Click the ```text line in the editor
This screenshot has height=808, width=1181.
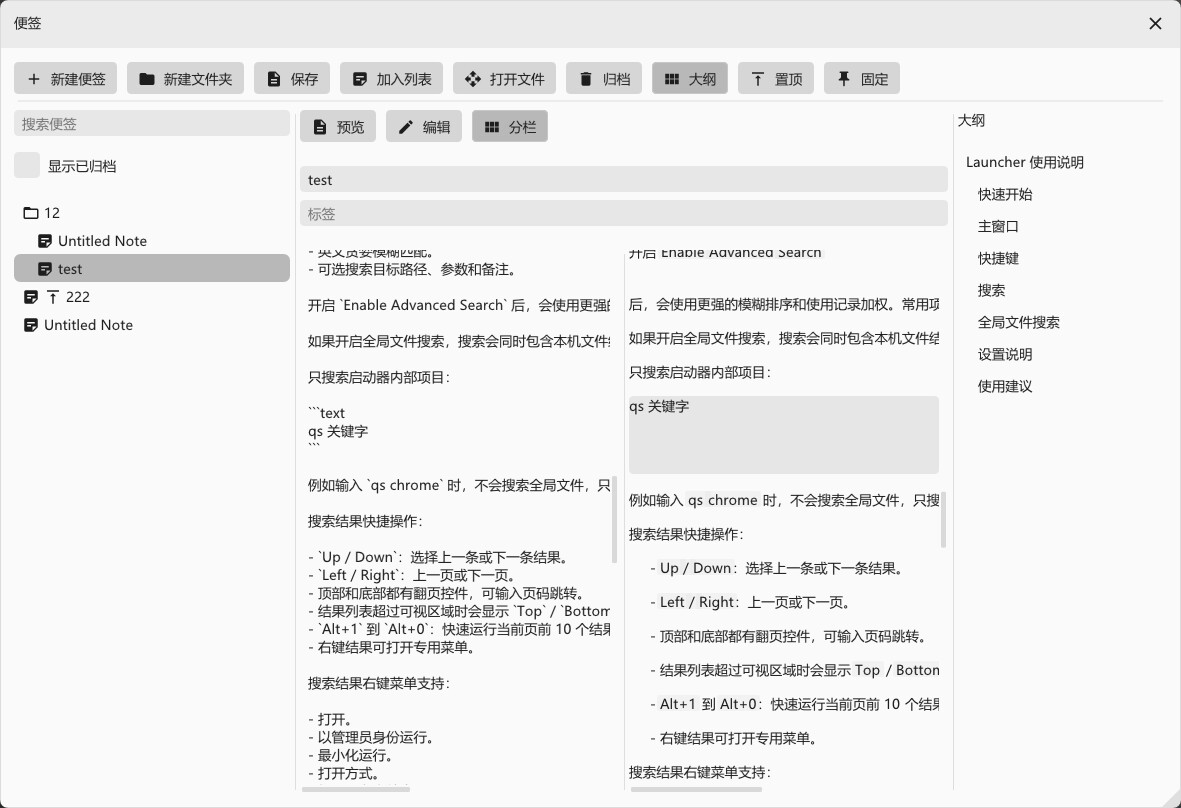pyautogui.click(x=326, y=413)
